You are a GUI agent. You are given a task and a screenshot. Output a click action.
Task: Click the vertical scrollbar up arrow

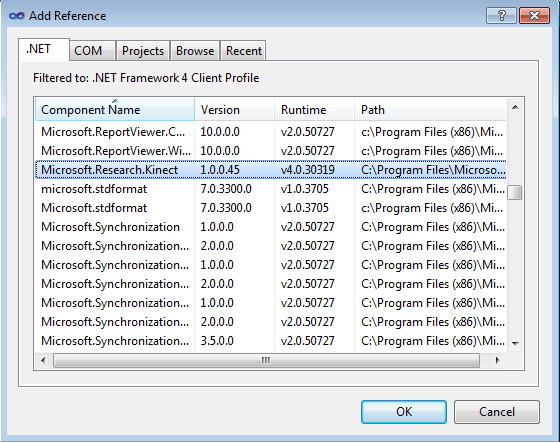pos(515,107)
